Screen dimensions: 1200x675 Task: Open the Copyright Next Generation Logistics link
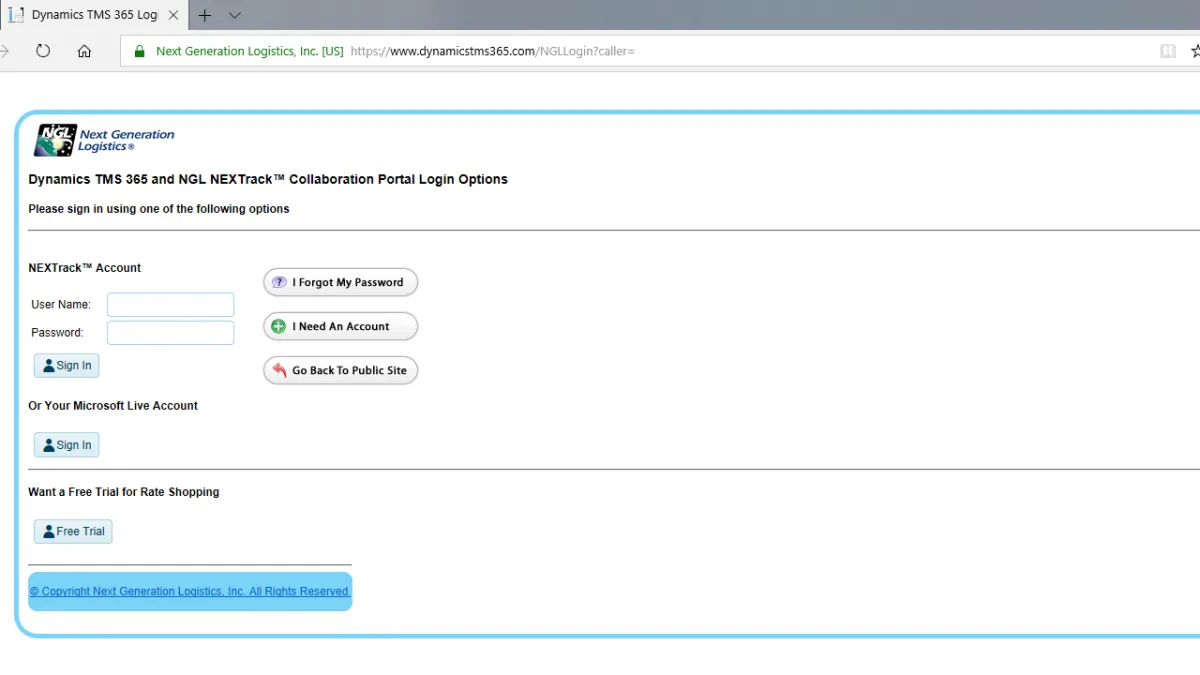(x=190, y=592)
